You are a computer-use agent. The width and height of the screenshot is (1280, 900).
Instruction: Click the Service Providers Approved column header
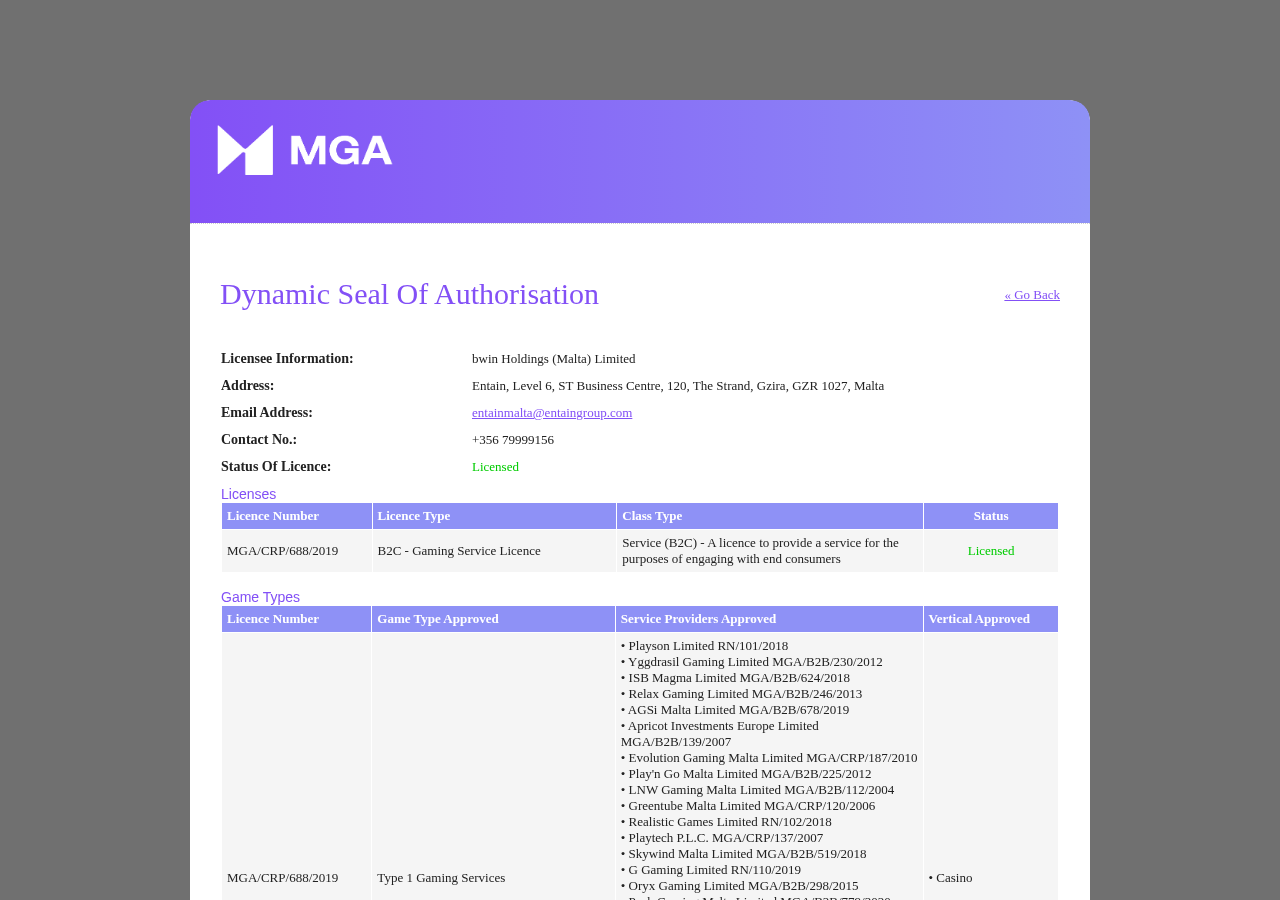tap(769, 619)
